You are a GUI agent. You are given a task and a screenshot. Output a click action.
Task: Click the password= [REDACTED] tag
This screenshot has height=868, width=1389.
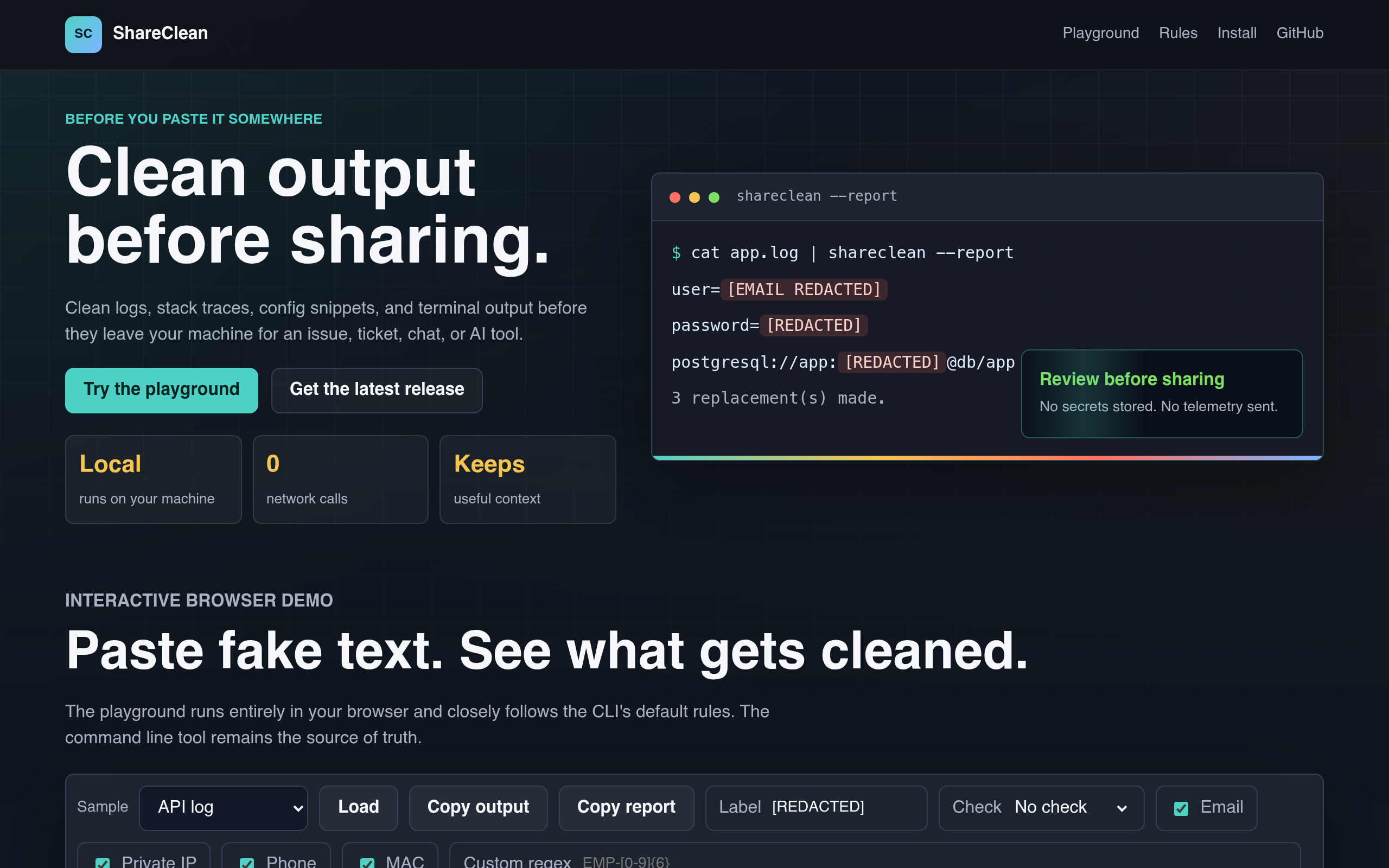coord(814,325)
